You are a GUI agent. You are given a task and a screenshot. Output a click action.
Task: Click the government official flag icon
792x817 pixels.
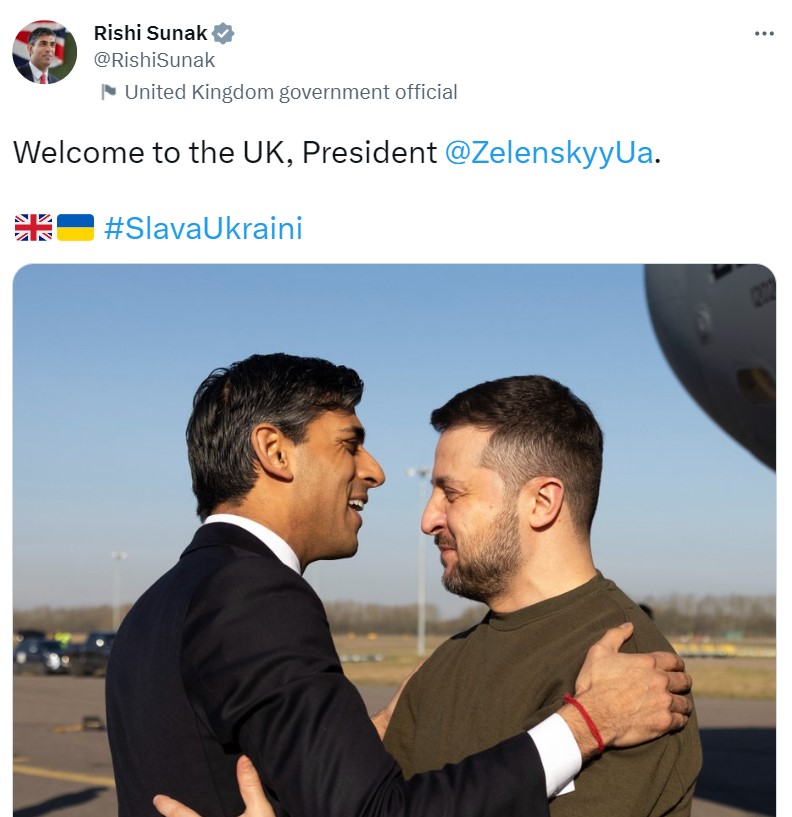tap(108, 93)
